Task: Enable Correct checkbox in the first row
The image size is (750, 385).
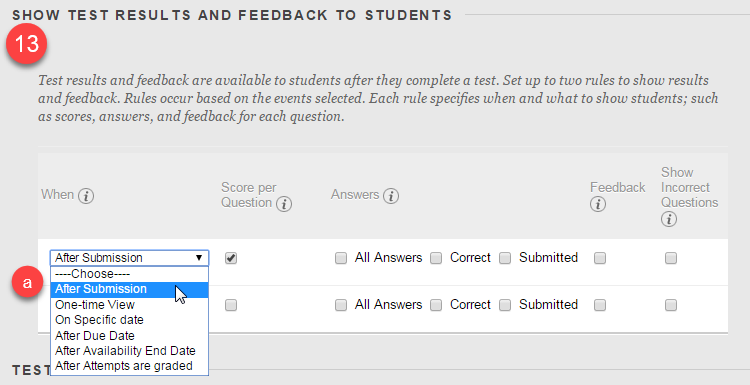Action: [x=436, y=258]
